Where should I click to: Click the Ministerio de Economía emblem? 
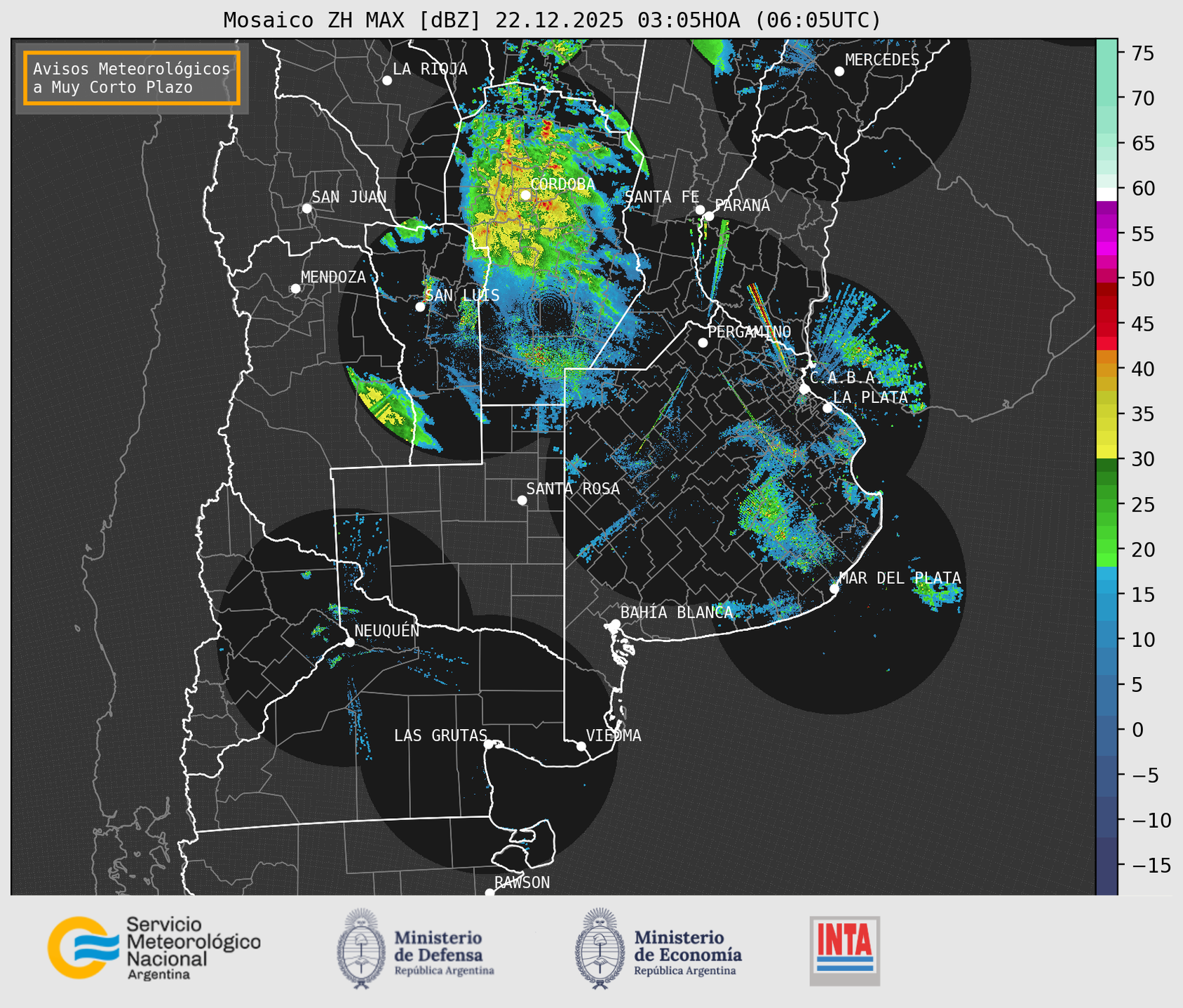point(600,948)
